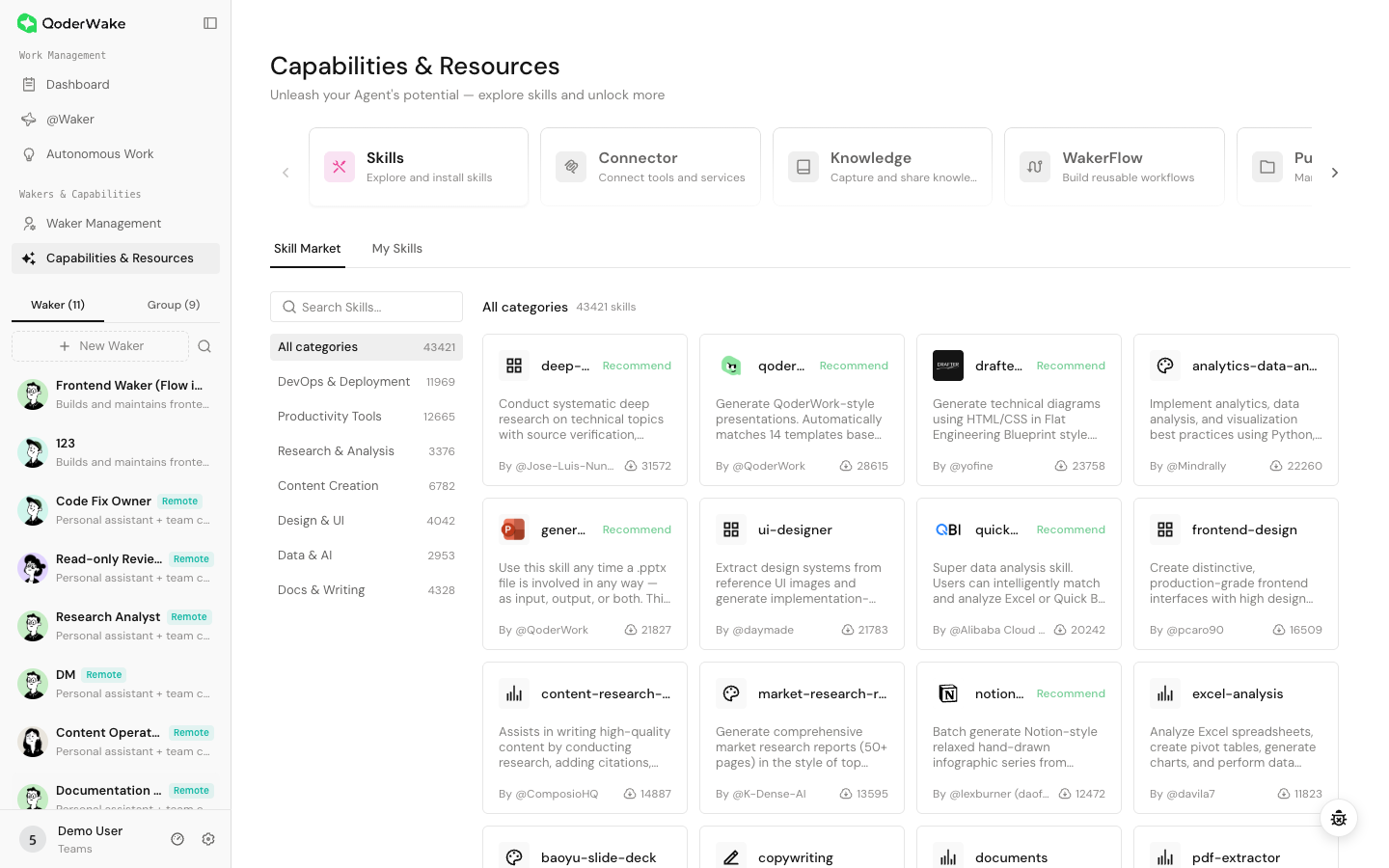Open the Connector capability card

[650, 167]
